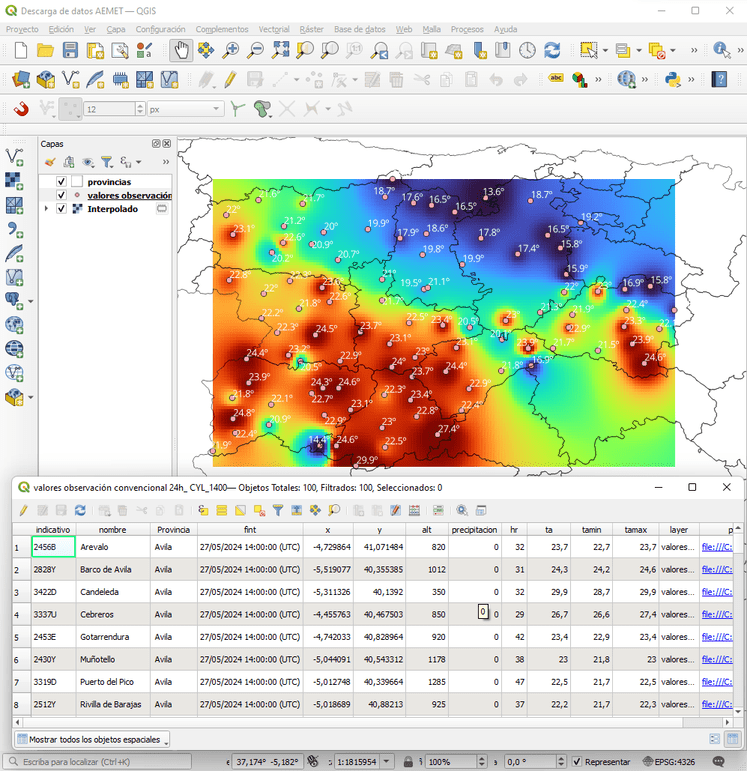Screen dimensions: 747x771
Task: Open the Vectorial menu
Action: [274, 29]
